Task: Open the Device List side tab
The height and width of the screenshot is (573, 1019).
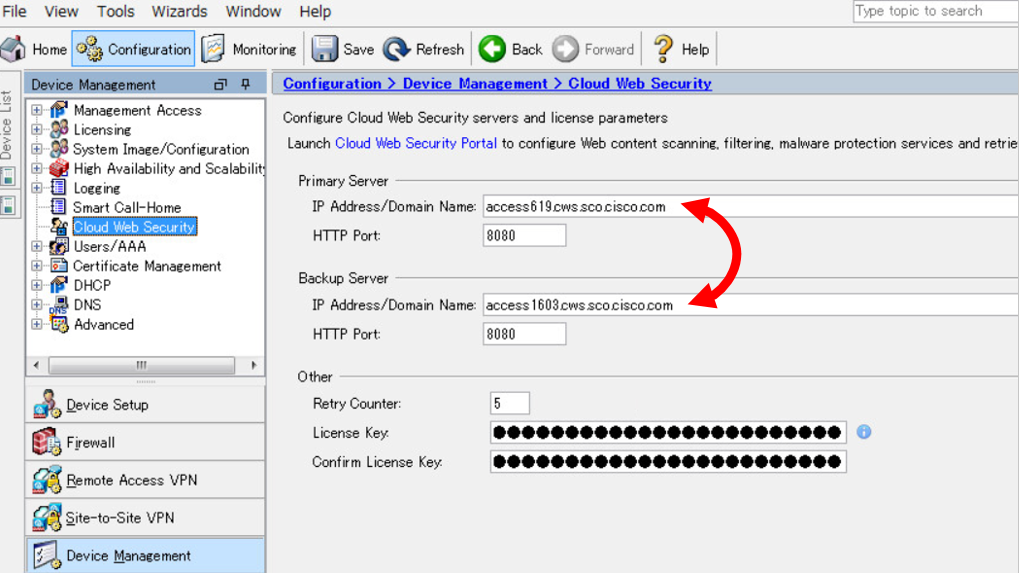Action: [x=6, y=125]
